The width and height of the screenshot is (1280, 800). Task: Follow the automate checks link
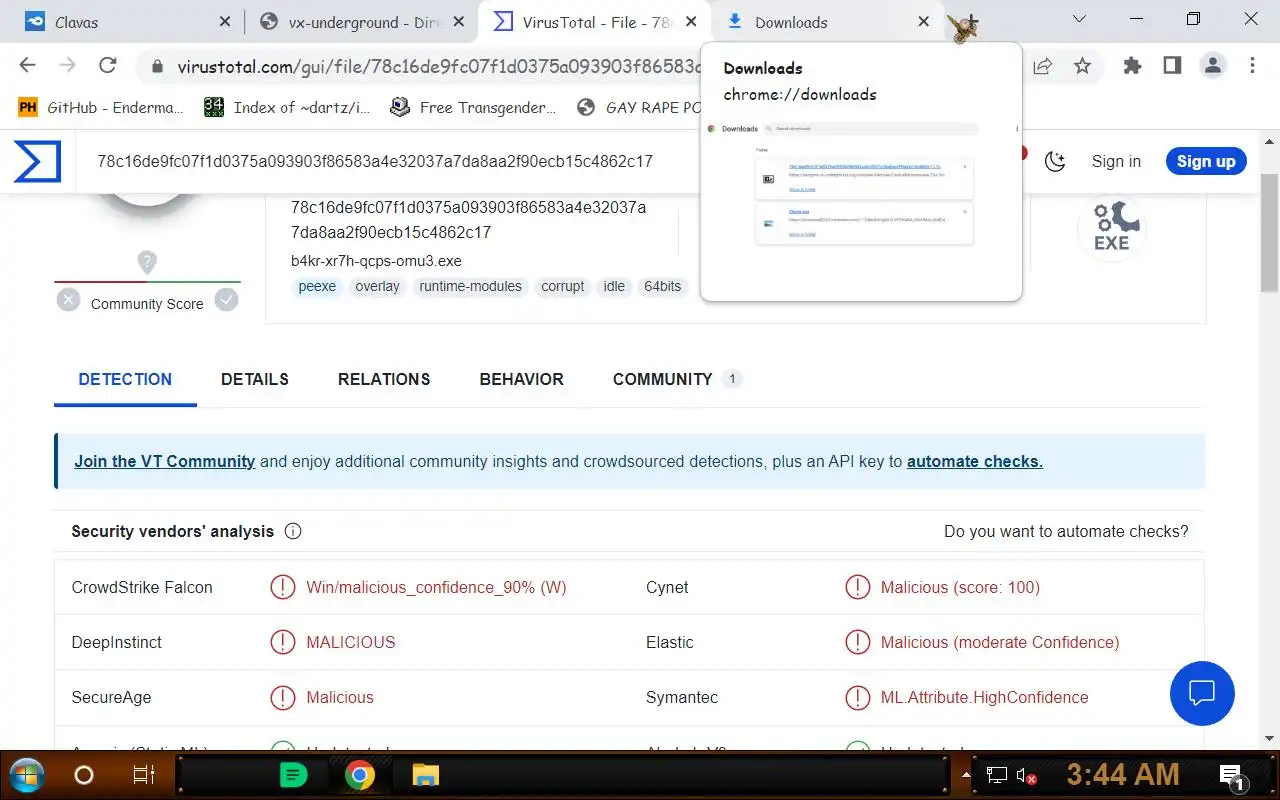click(x=975, y=461)
